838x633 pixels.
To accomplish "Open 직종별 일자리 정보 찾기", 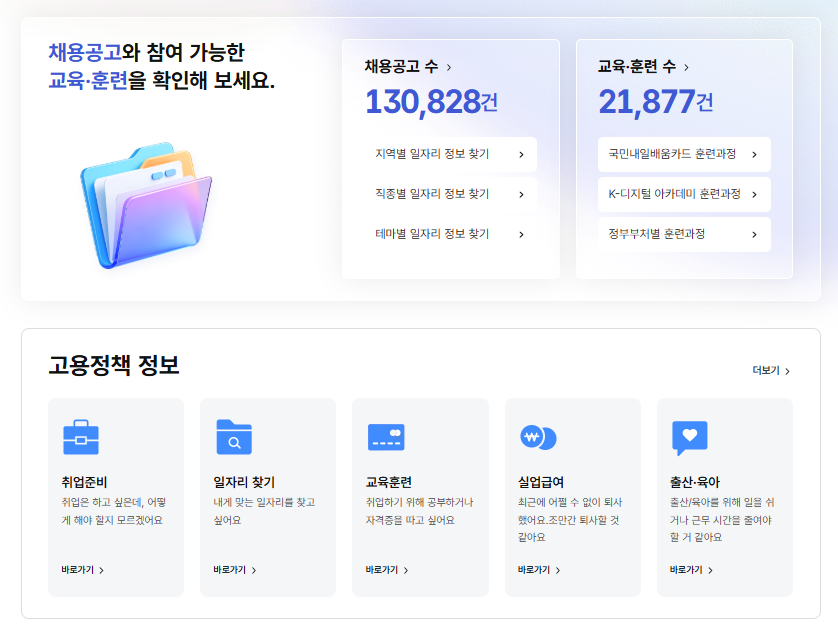I will tap(450, 195).
